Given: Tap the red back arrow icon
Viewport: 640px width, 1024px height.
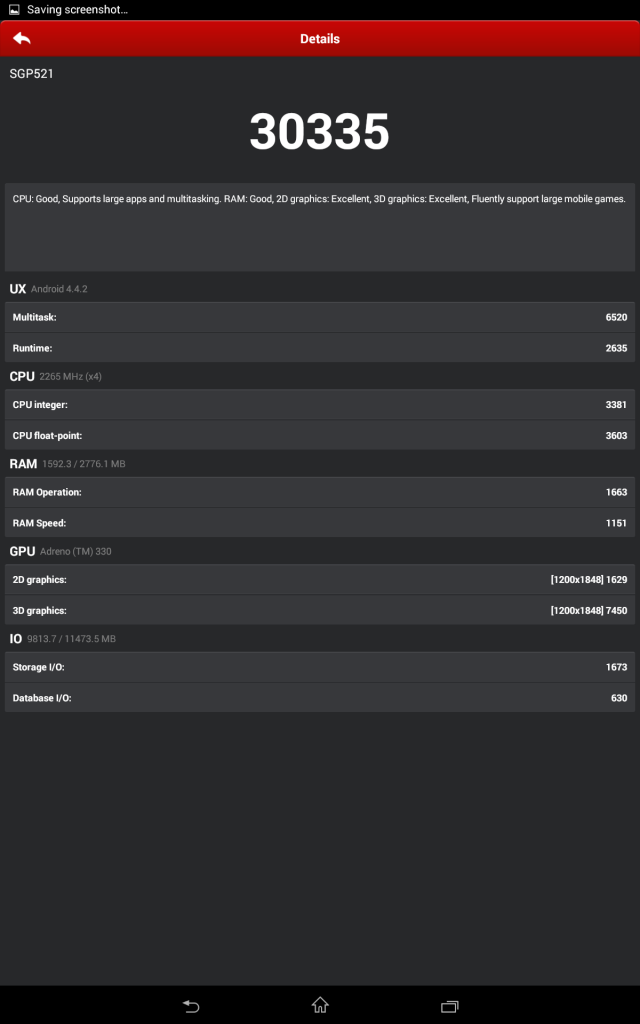Looking at the screenshot, I should tap(20, 38).
